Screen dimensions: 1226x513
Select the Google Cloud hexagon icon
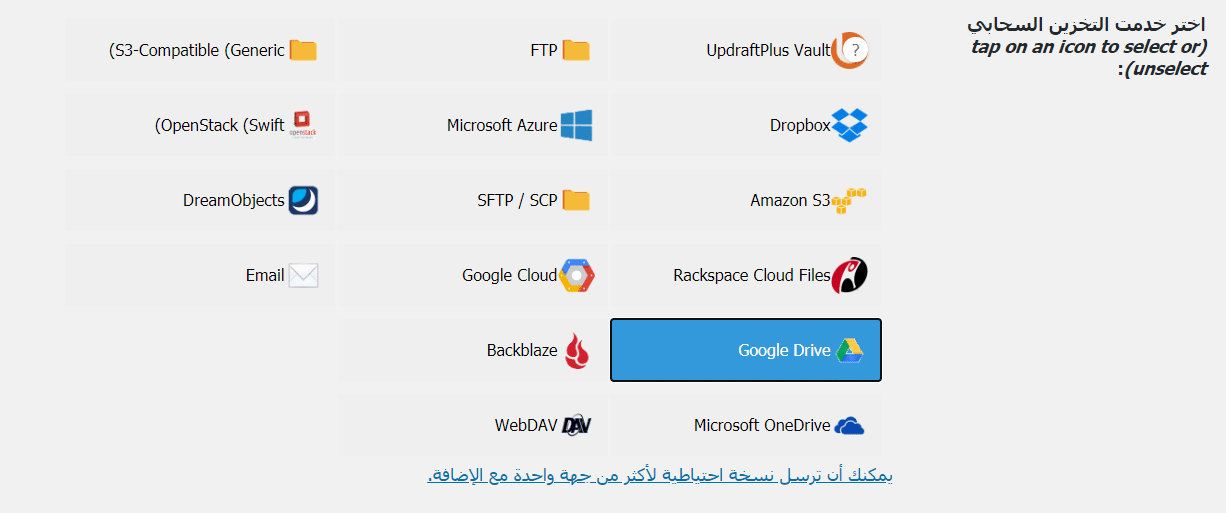pyautogui.click(x=577, y=275)
